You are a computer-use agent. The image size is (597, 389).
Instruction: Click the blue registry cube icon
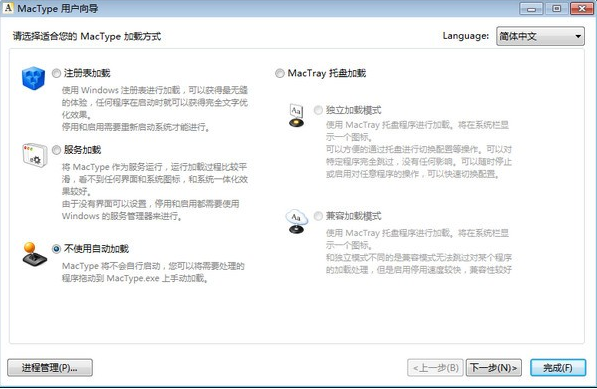34,78
